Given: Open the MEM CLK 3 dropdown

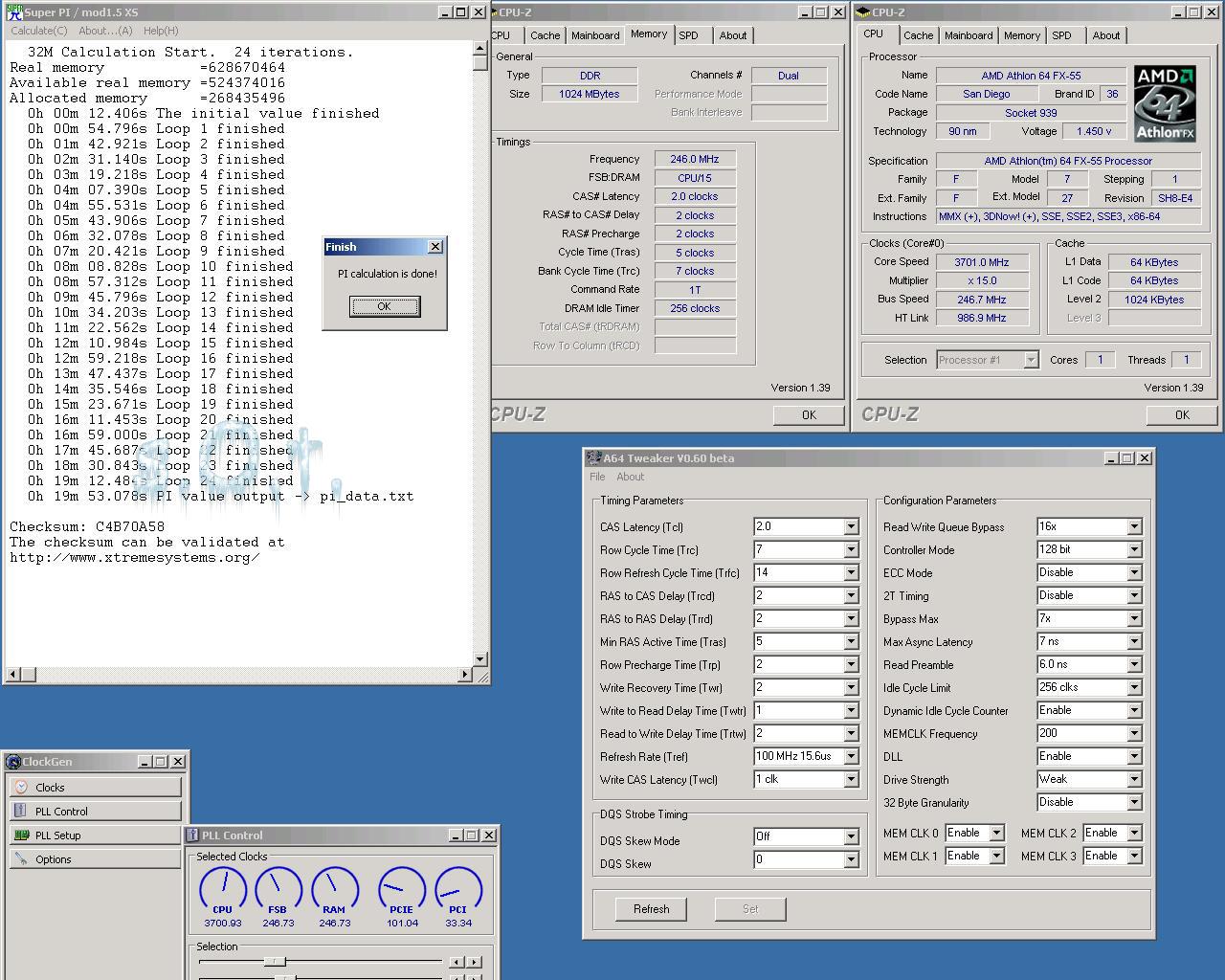Looking at the screenshot, I should tap(1134, 856).
